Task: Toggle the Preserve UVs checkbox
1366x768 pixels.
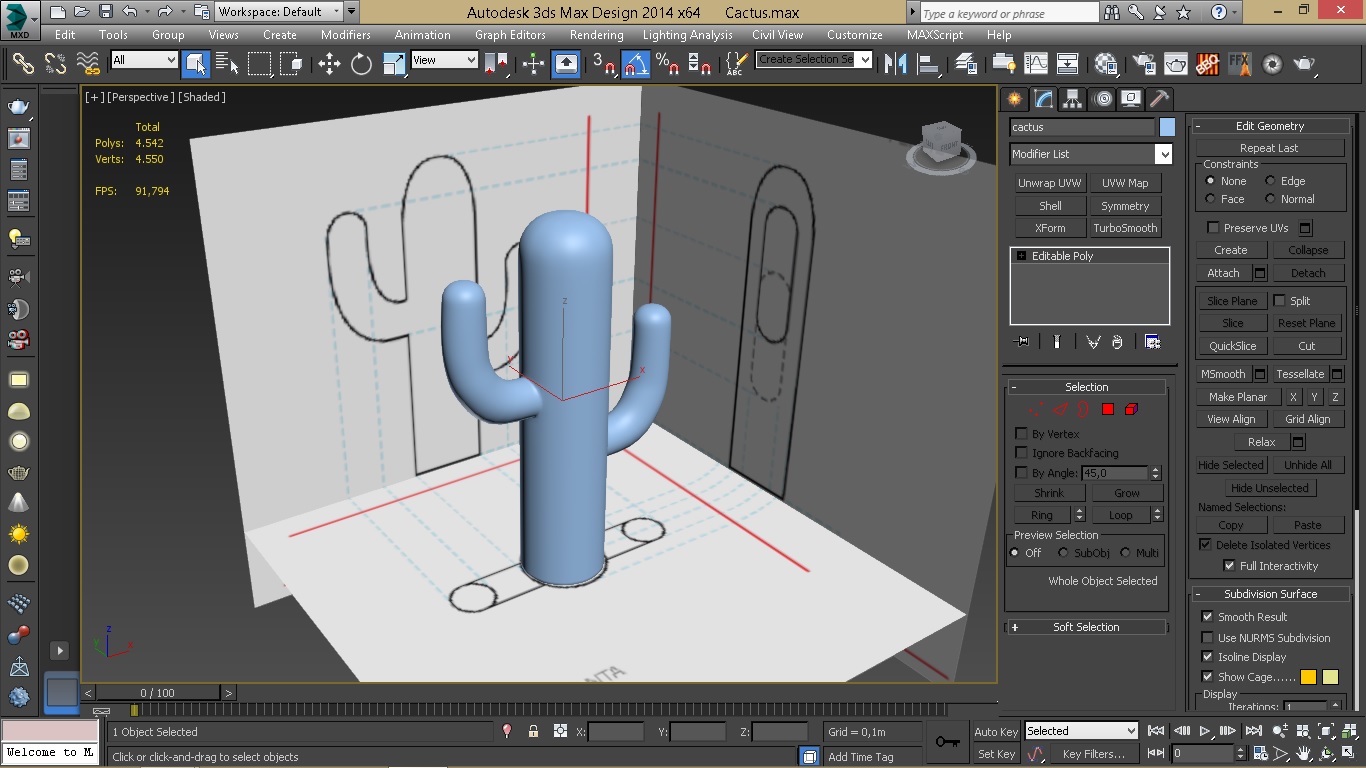Action: 1213,228
